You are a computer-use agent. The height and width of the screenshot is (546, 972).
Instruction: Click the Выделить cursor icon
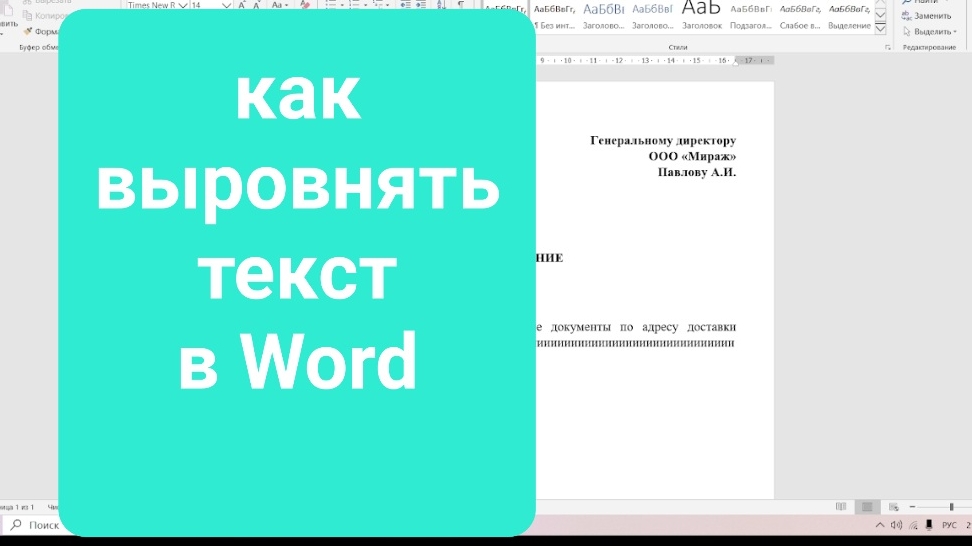point(906,31)
